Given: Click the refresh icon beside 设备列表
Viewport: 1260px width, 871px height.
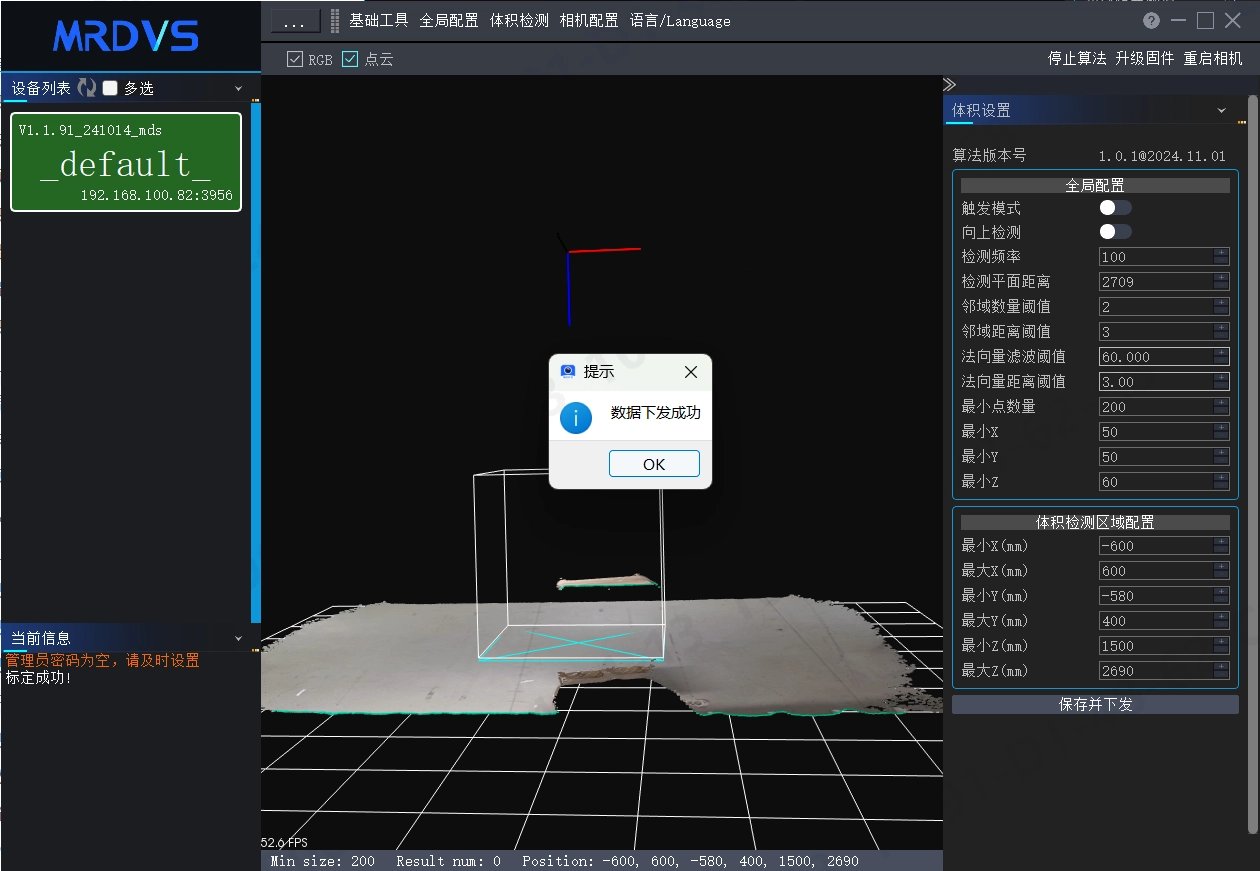Looking at the screenshot, I should [x=87, y=88].
